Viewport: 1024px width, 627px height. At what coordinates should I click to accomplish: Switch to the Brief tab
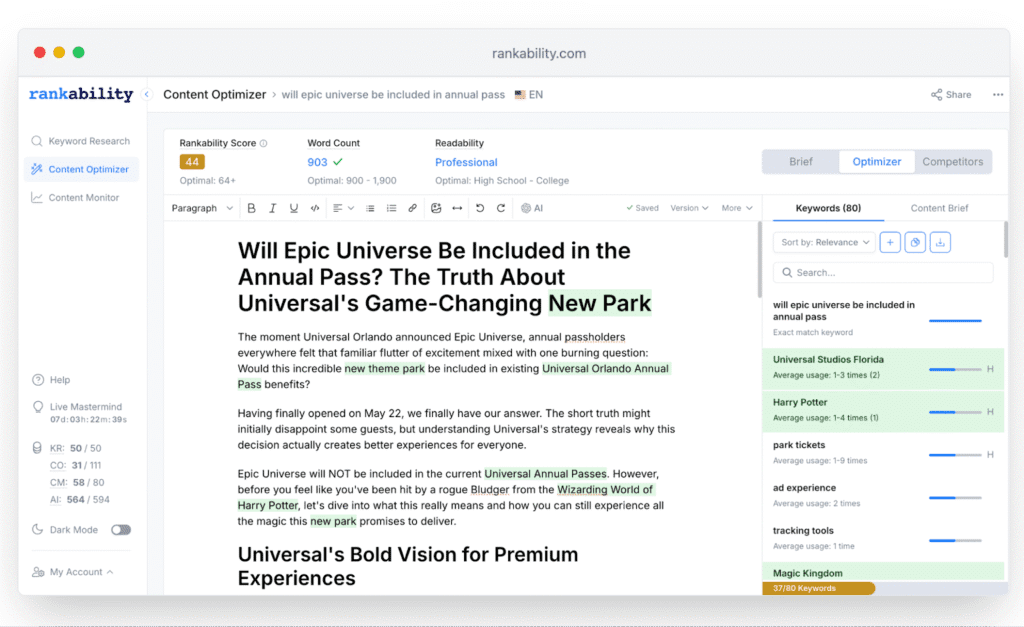pyautogui.click(x=801, y=162)
